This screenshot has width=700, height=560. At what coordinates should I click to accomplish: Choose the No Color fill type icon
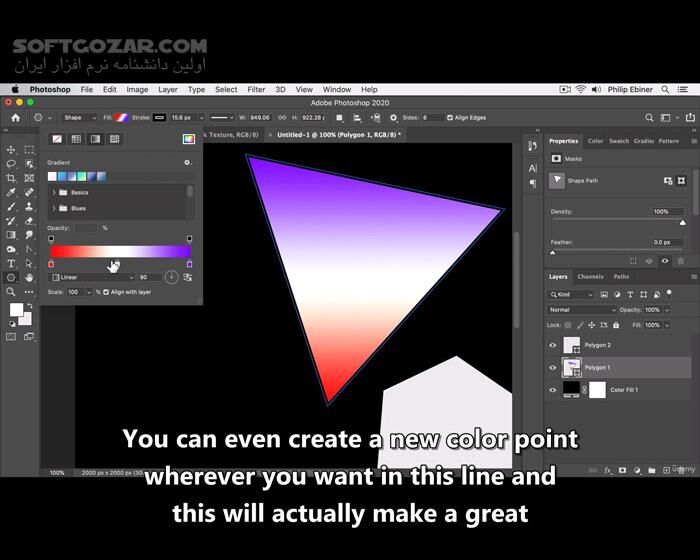point(57,139)
